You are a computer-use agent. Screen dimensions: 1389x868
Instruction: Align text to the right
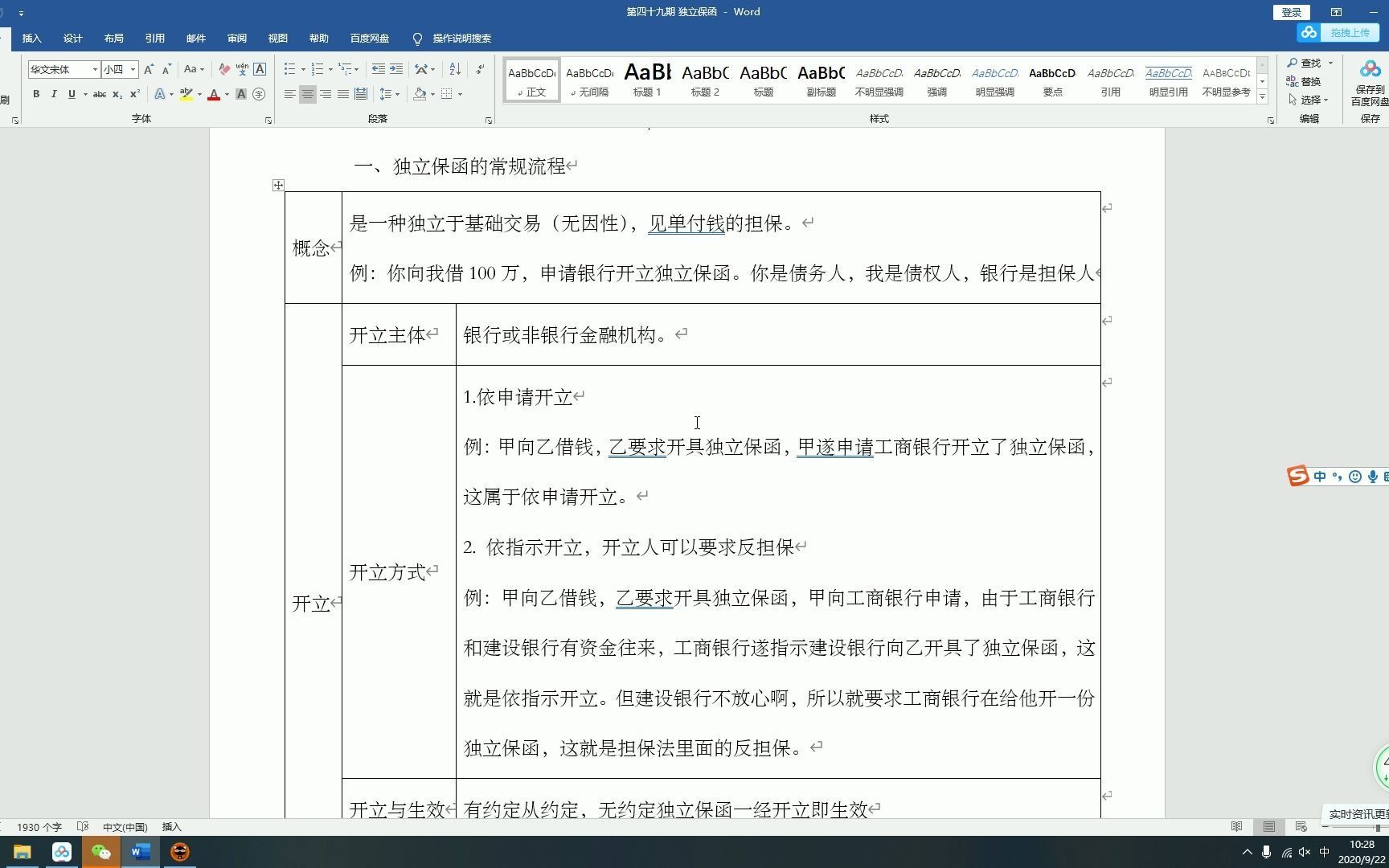[326, 94]
